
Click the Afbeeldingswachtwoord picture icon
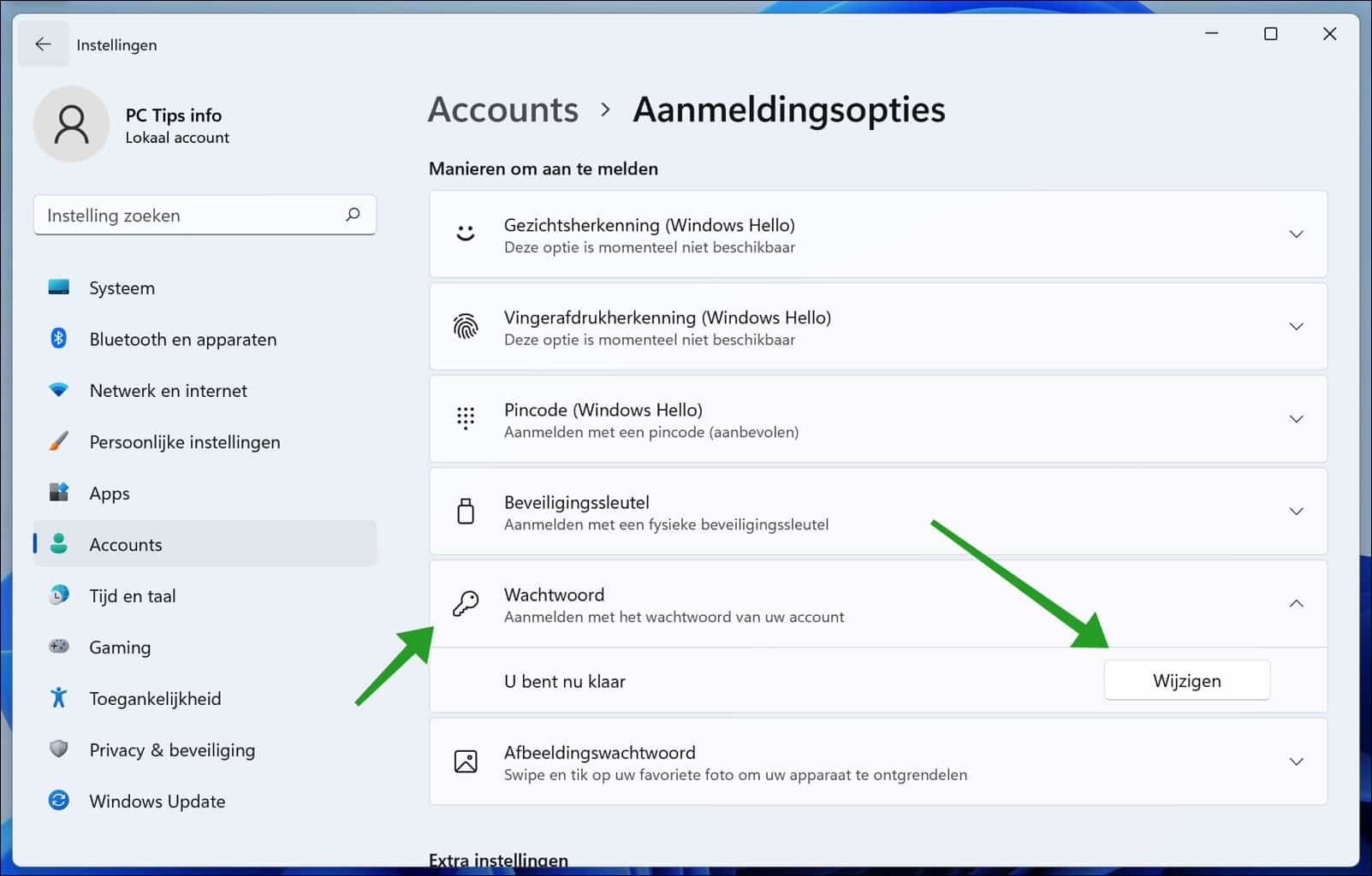pos(466,761)
